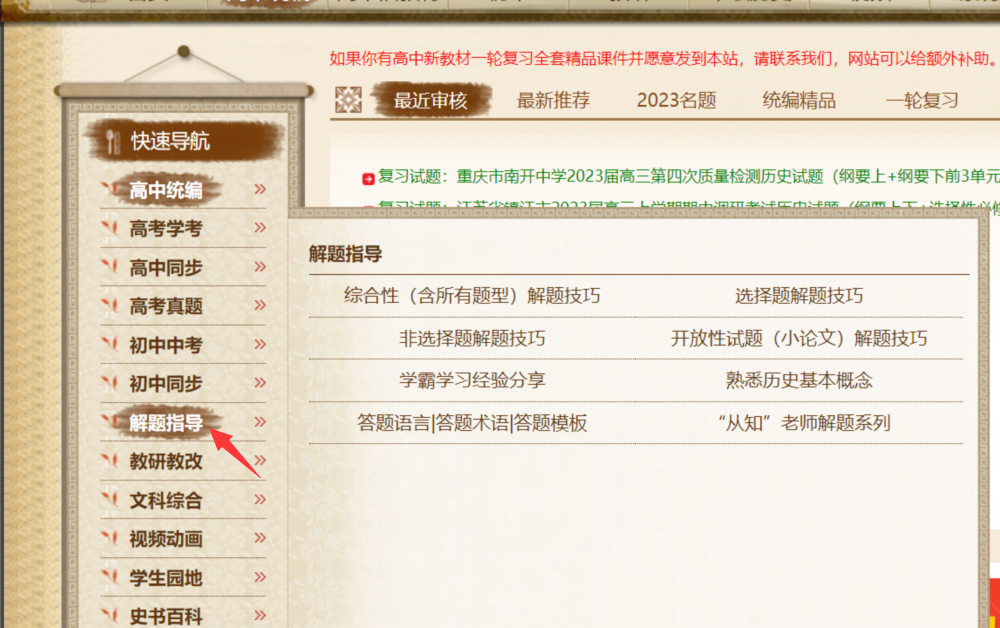Viewport: 1000px width, 628px height.
Task: Expand the 高中统编 chevron arrow
Action: pos(260,189)
